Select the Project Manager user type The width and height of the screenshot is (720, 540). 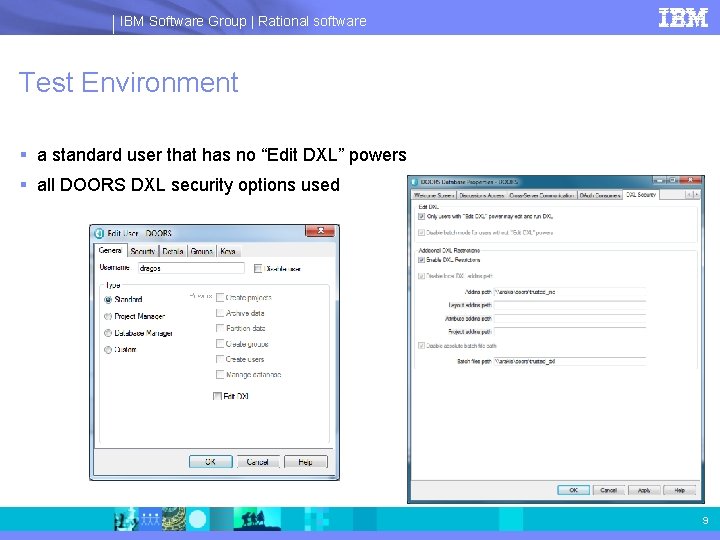coord(108,316)
